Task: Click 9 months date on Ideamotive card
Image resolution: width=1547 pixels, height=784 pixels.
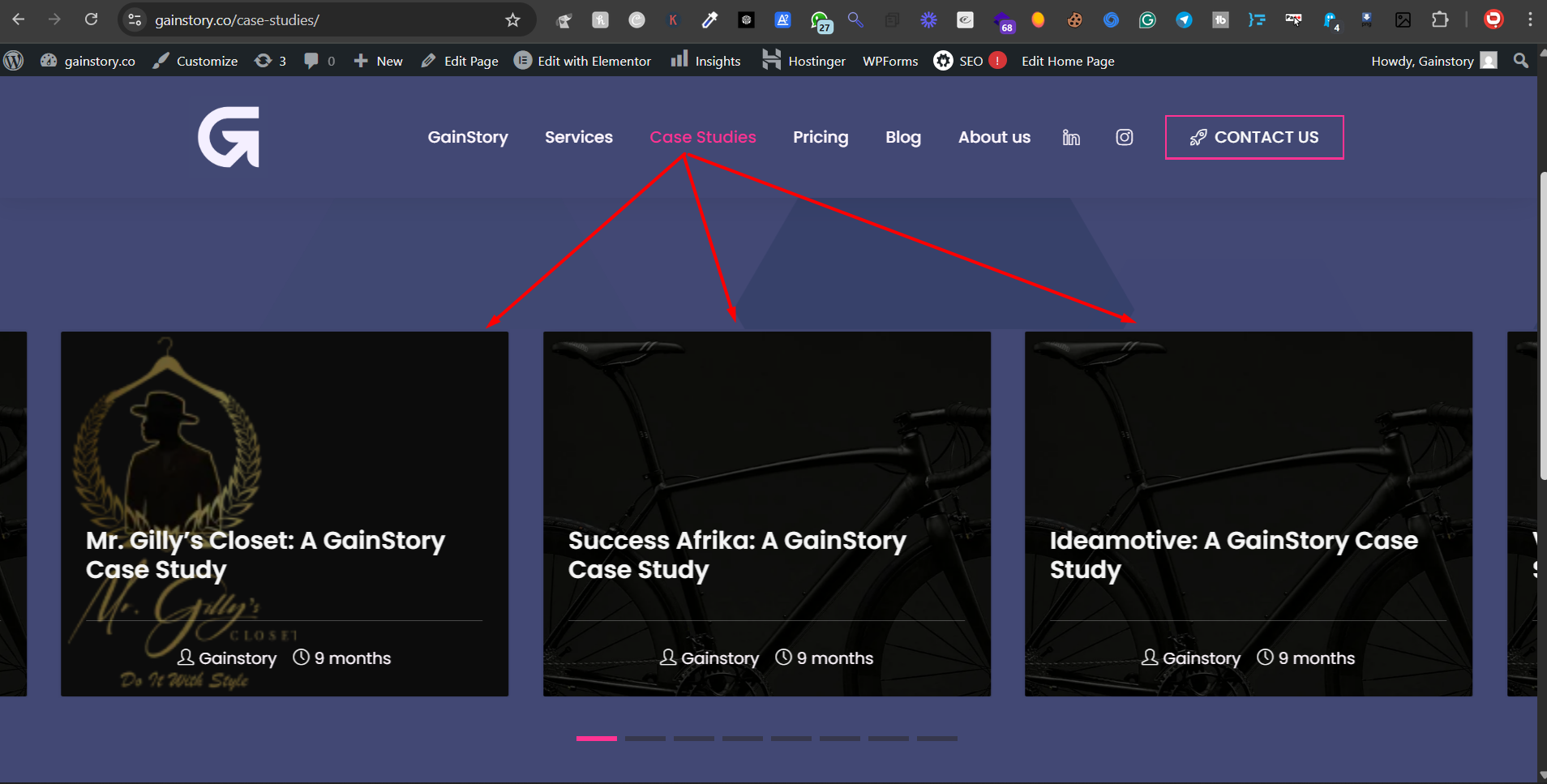Action: (x=1306, y=658)
